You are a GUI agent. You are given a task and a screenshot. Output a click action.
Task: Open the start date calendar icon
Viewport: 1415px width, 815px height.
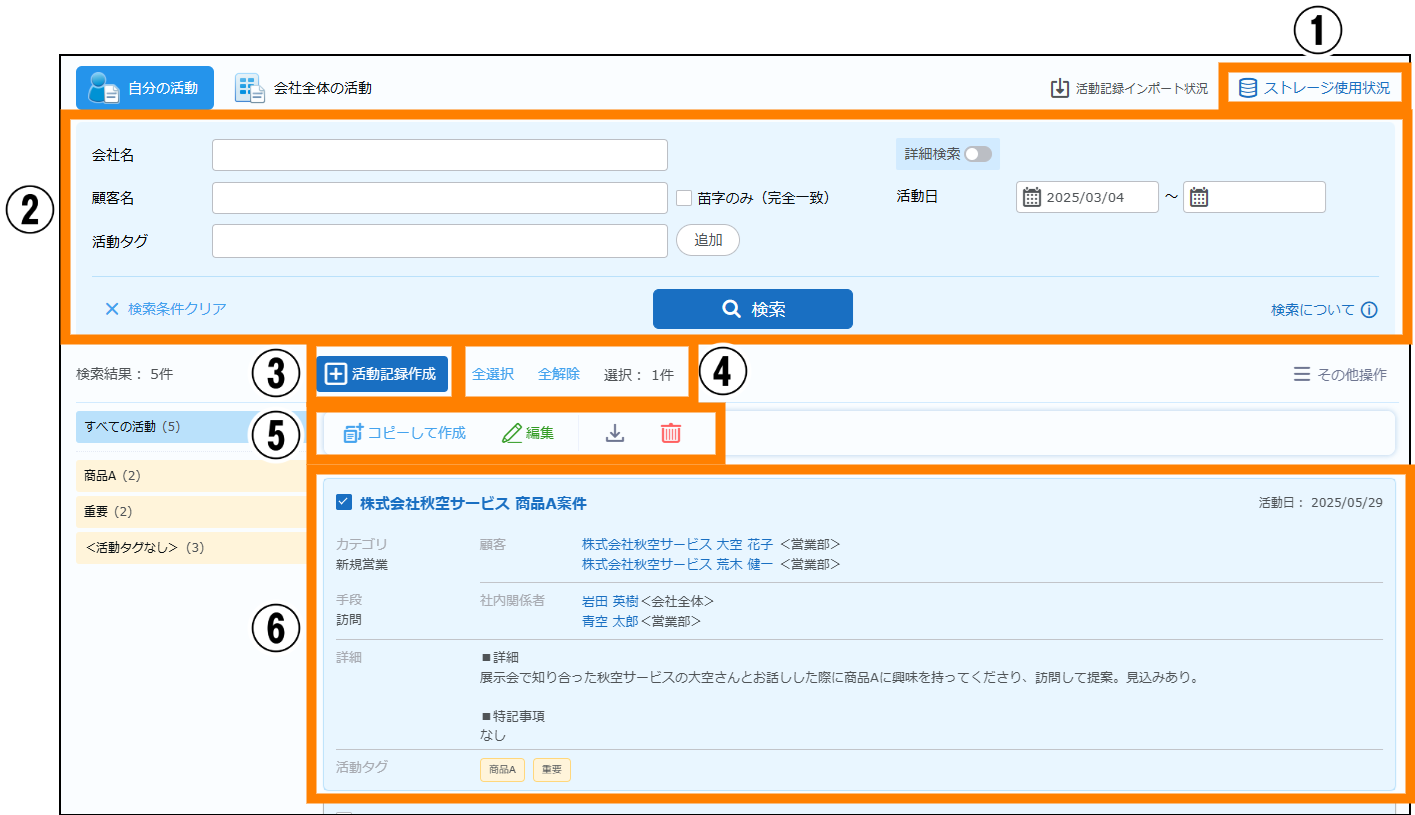pos(1033,197)
